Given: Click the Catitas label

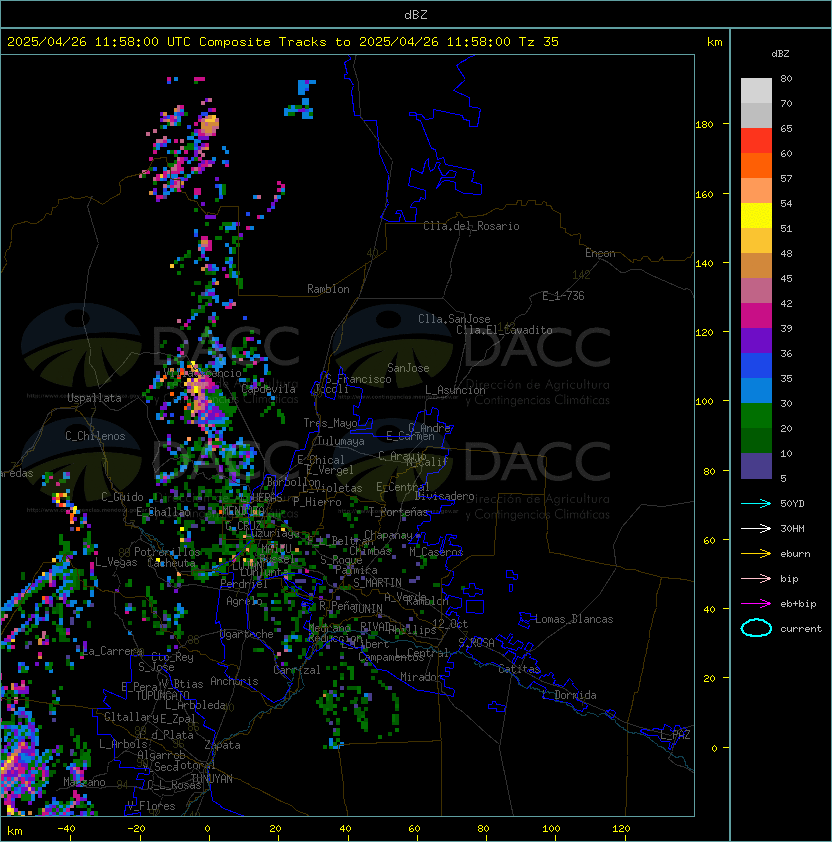Looking at the screenshot, I should click(519, 669).
